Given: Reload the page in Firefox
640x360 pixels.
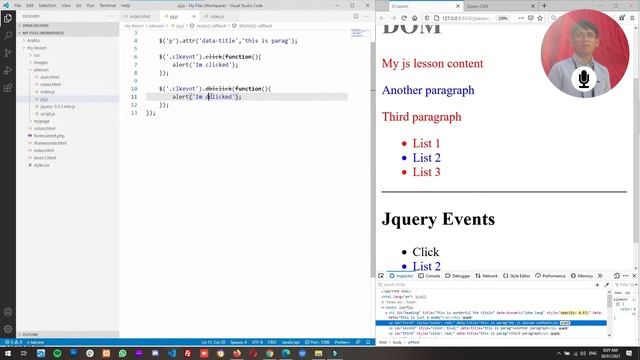Looking at the screenshot, I should click(404, 18).
